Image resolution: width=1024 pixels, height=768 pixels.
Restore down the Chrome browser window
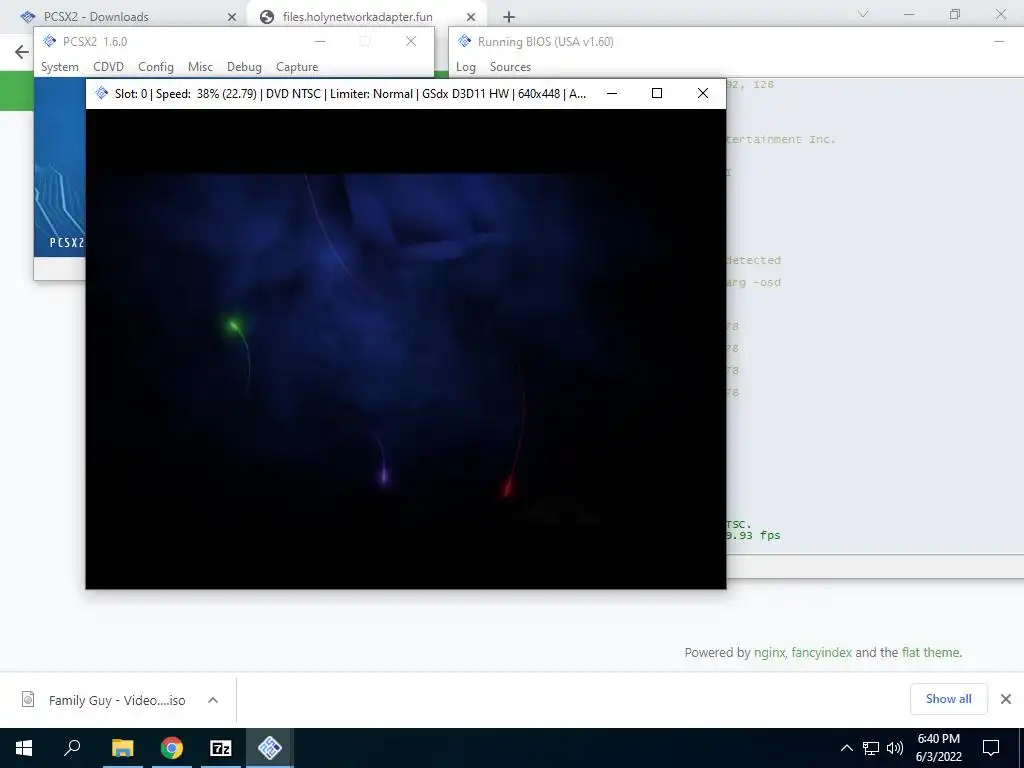point(955,14)
